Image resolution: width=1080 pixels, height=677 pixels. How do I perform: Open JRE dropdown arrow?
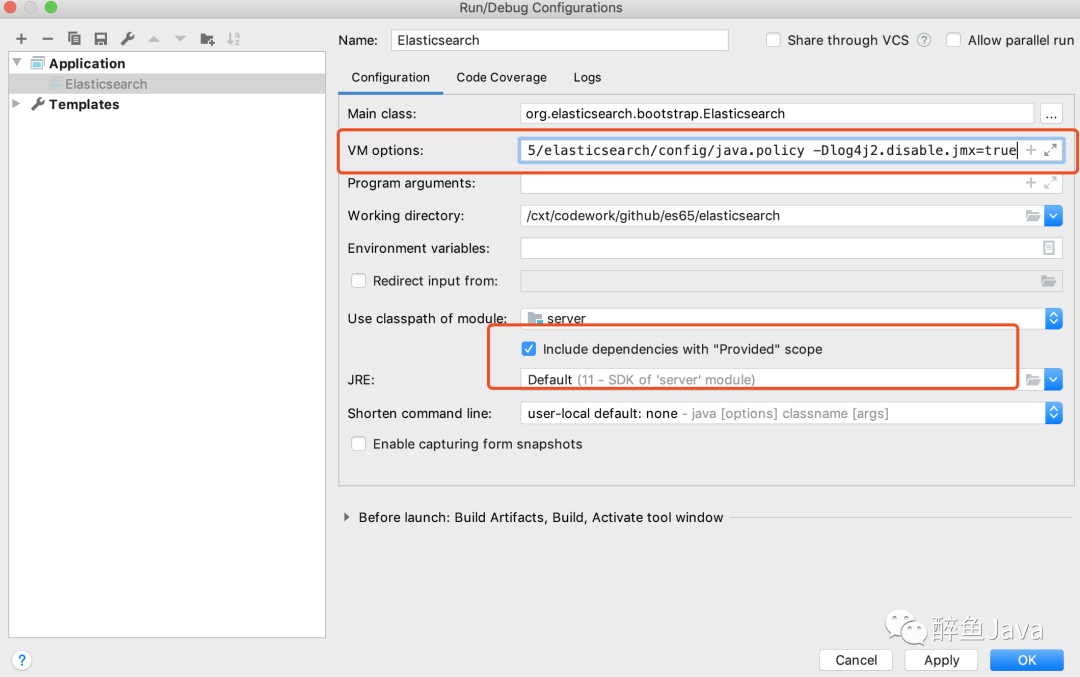coord(1053,379)
